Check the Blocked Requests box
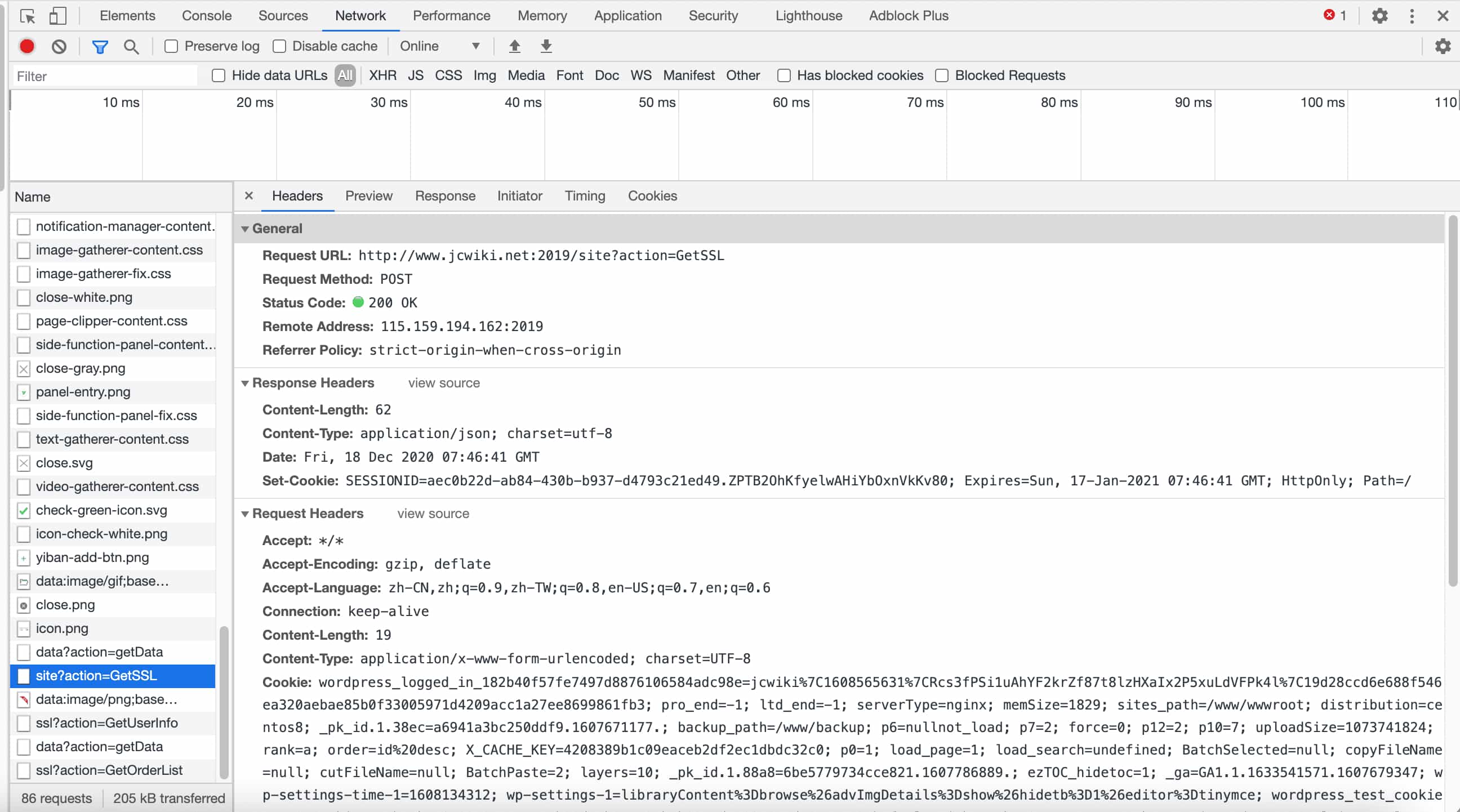The height and width of the screenshot is (812, 1460). pos(941,75)
